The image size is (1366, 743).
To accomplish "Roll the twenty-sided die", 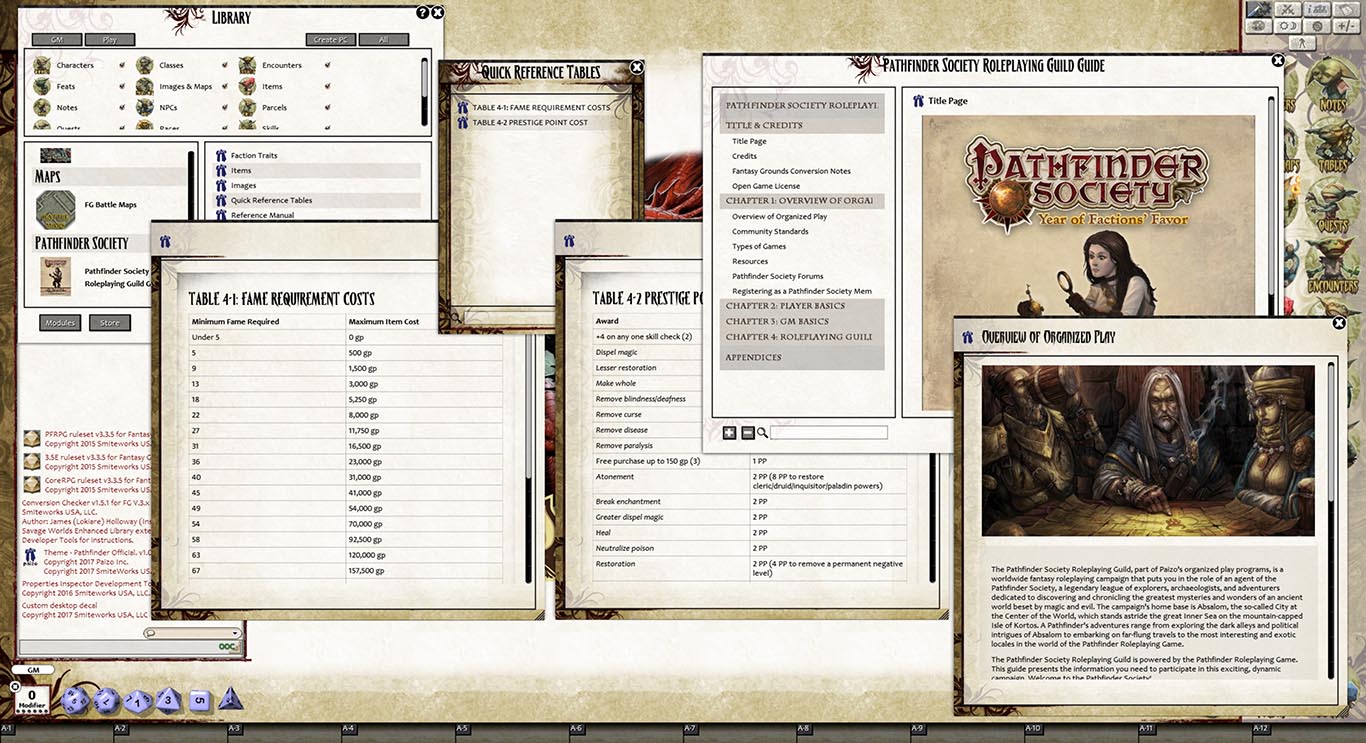I will 75,700.
